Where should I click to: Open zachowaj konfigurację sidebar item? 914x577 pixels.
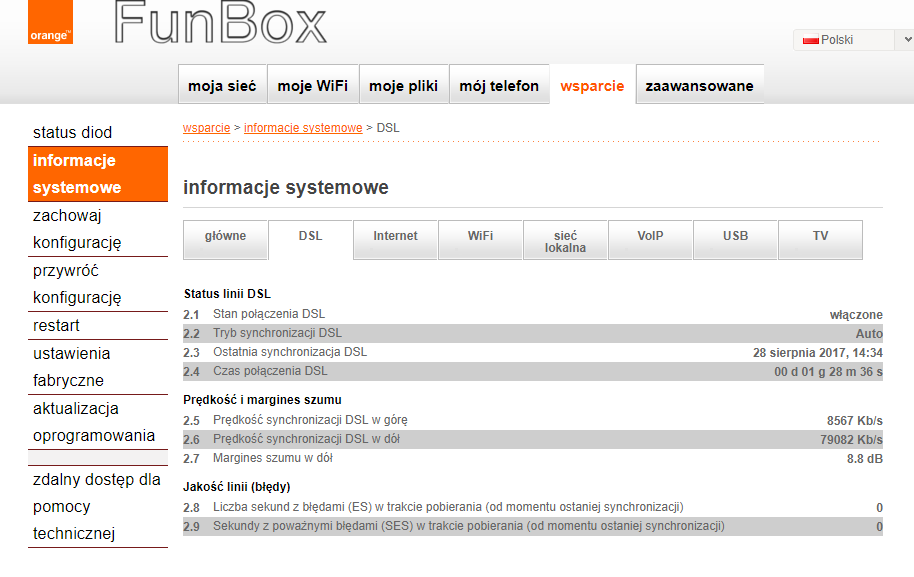pos(77,229)
